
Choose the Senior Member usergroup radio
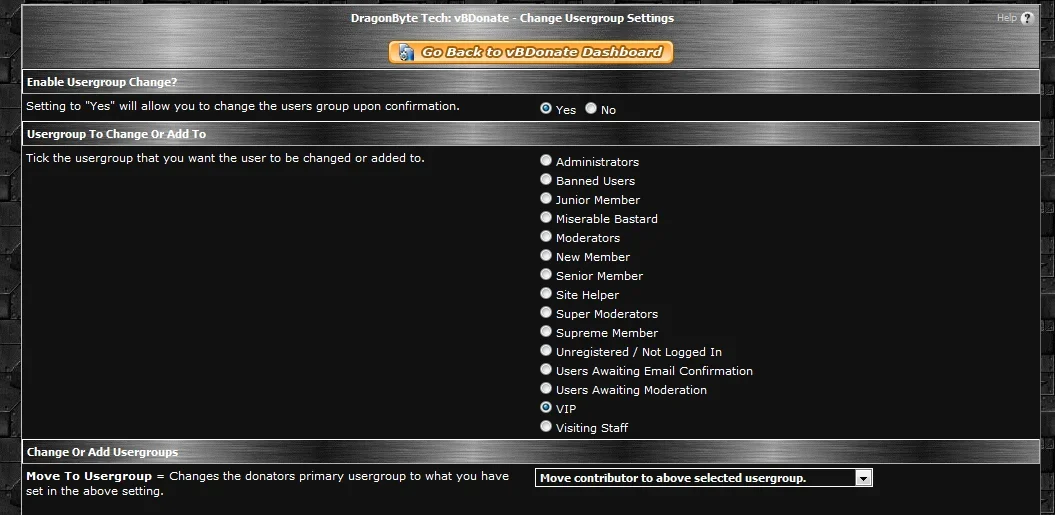point(546,274)
